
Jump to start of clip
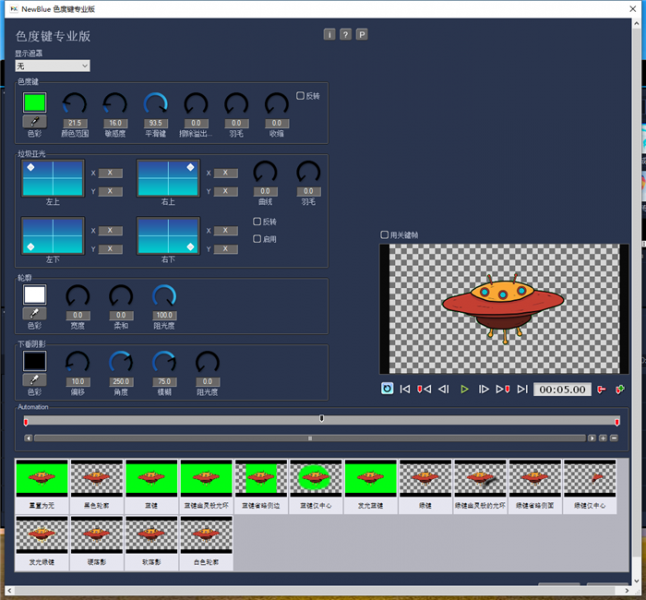coord(405,389)
